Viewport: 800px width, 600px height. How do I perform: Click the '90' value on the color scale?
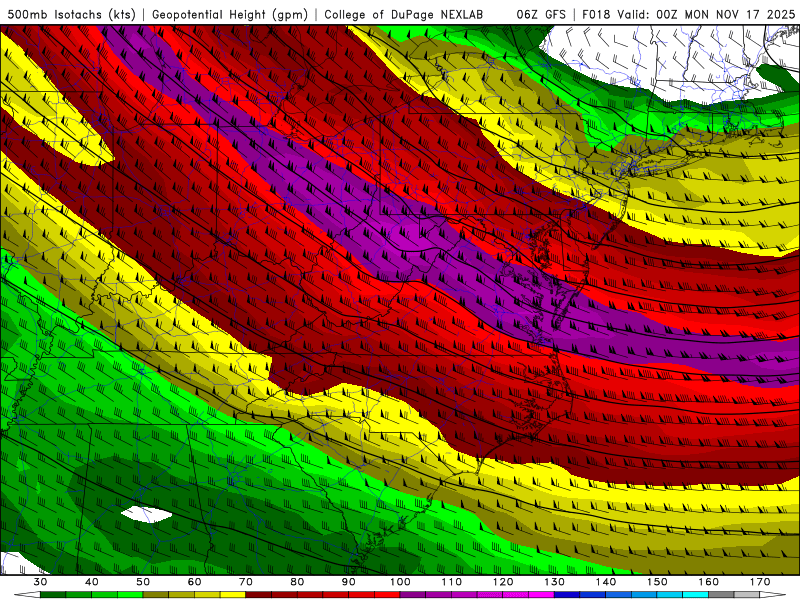348,582
